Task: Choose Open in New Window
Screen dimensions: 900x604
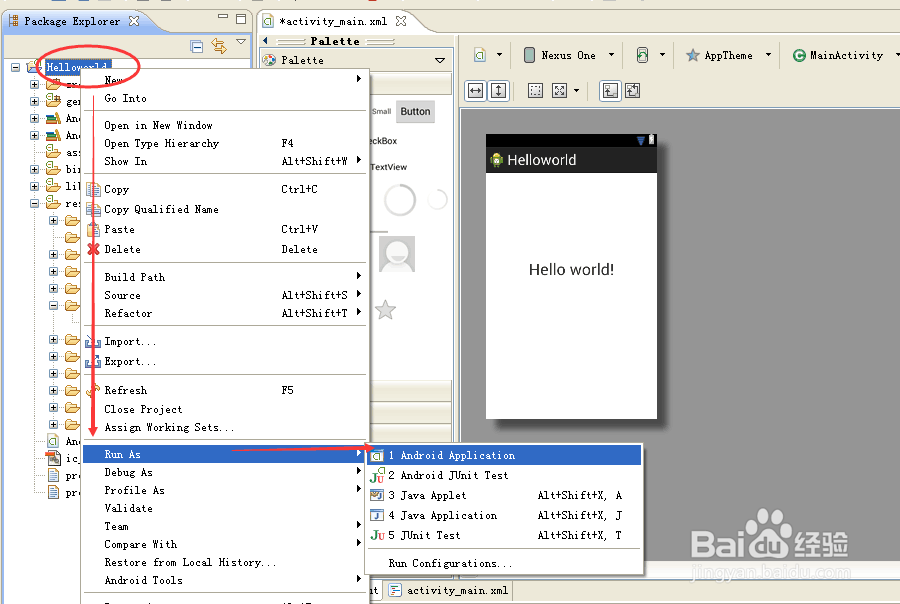Action: click(224, 125)
